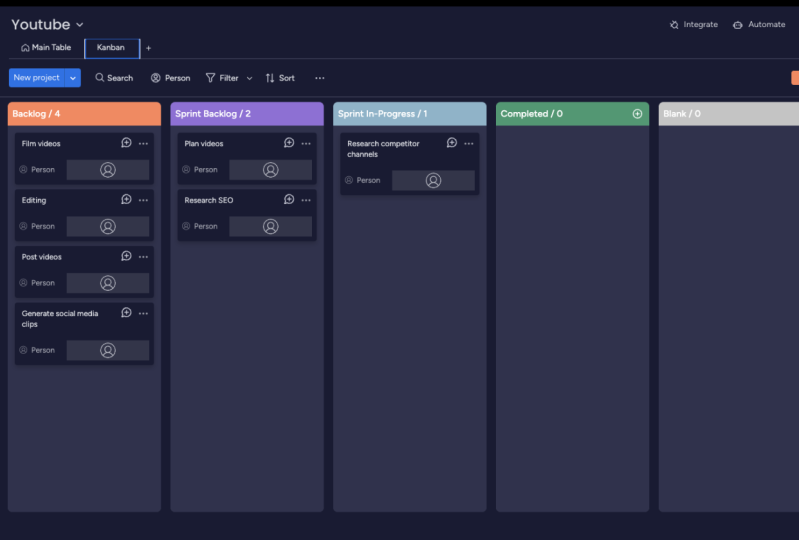Assign person on Plan videos card
The height and width of the screenshot is (540, 799).
[271, 170]
